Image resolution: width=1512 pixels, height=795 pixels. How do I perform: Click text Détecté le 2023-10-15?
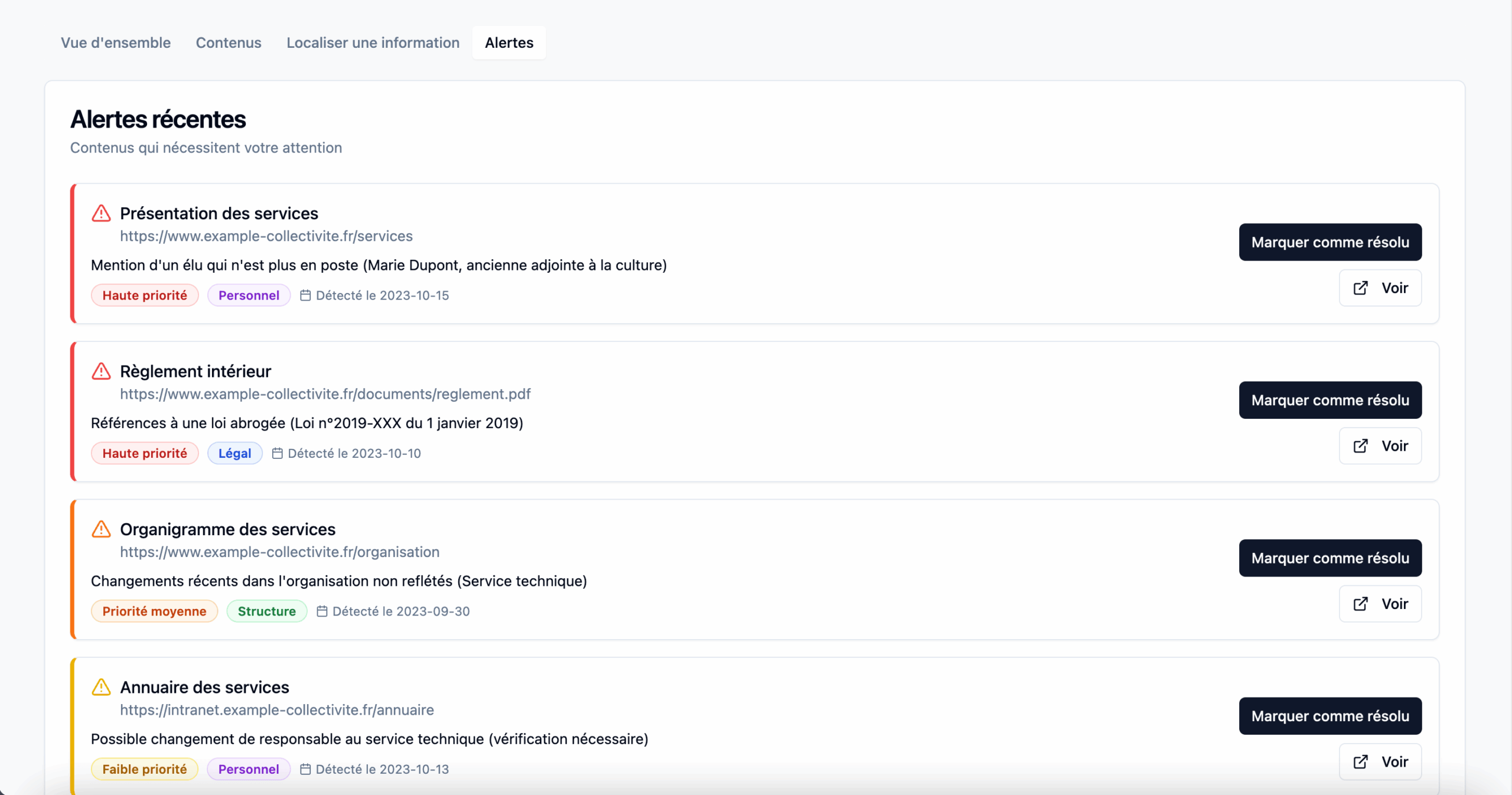point(382,295)
